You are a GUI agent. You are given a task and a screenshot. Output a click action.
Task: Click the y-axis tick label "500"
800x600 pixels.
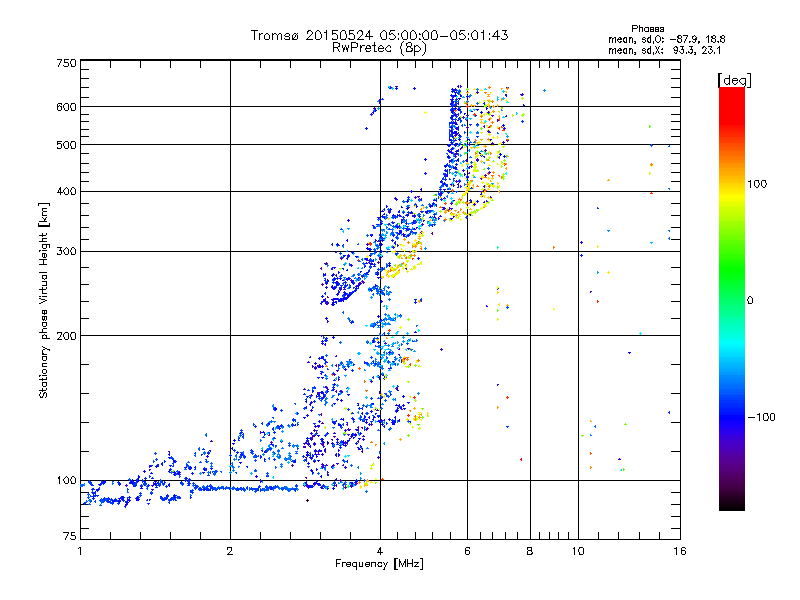(x=67, y=145)
